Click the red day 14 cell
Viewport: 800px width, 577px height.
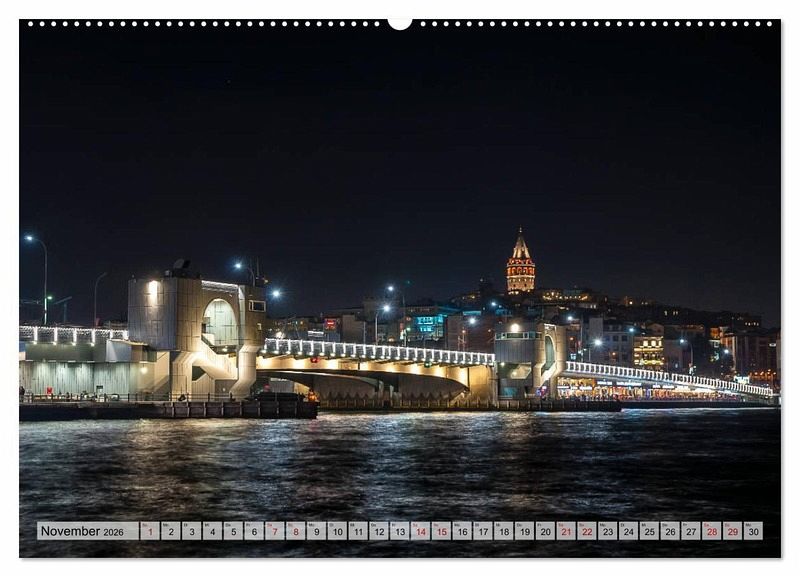(420, 531)
